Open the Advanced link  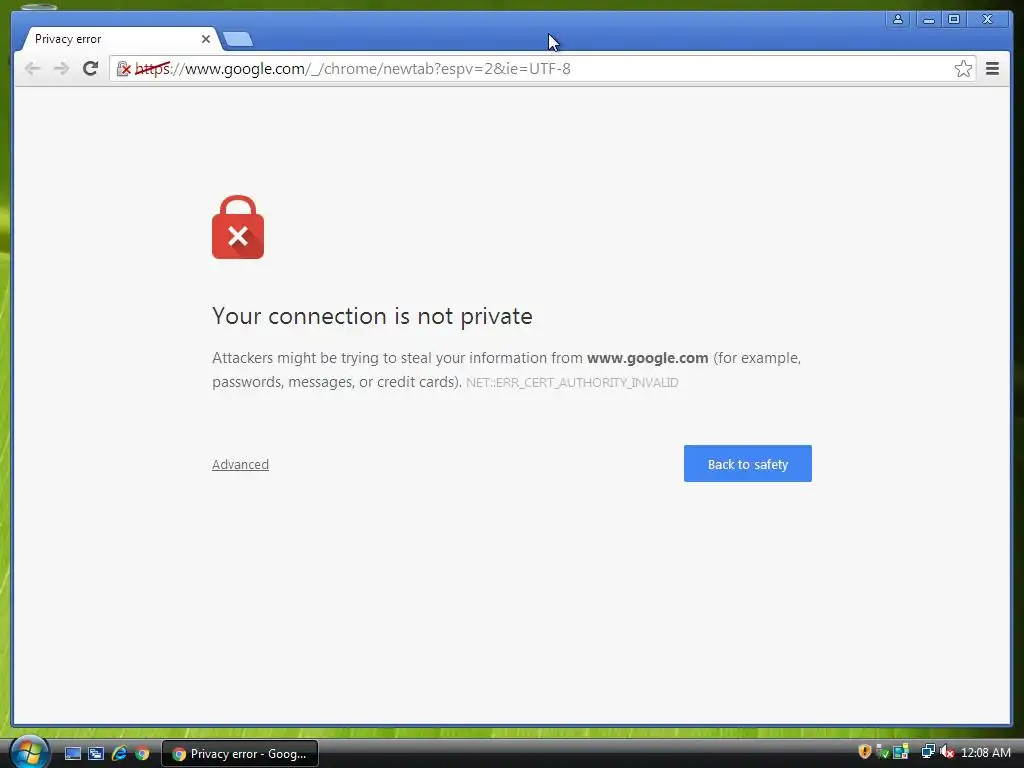tap(240, 464)
